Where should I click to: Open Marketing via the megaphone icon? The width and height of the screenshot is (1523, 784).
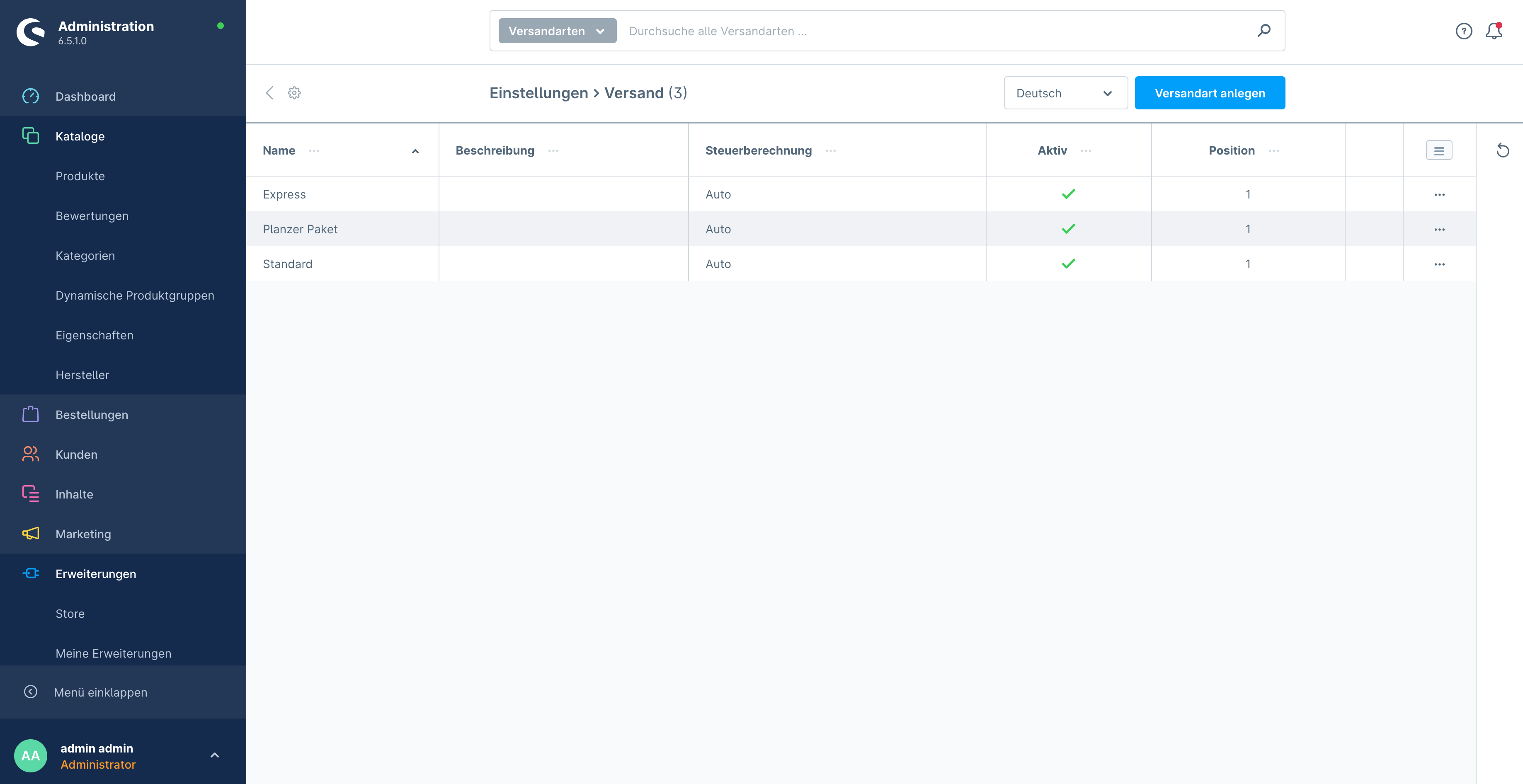tap(30, 533)
